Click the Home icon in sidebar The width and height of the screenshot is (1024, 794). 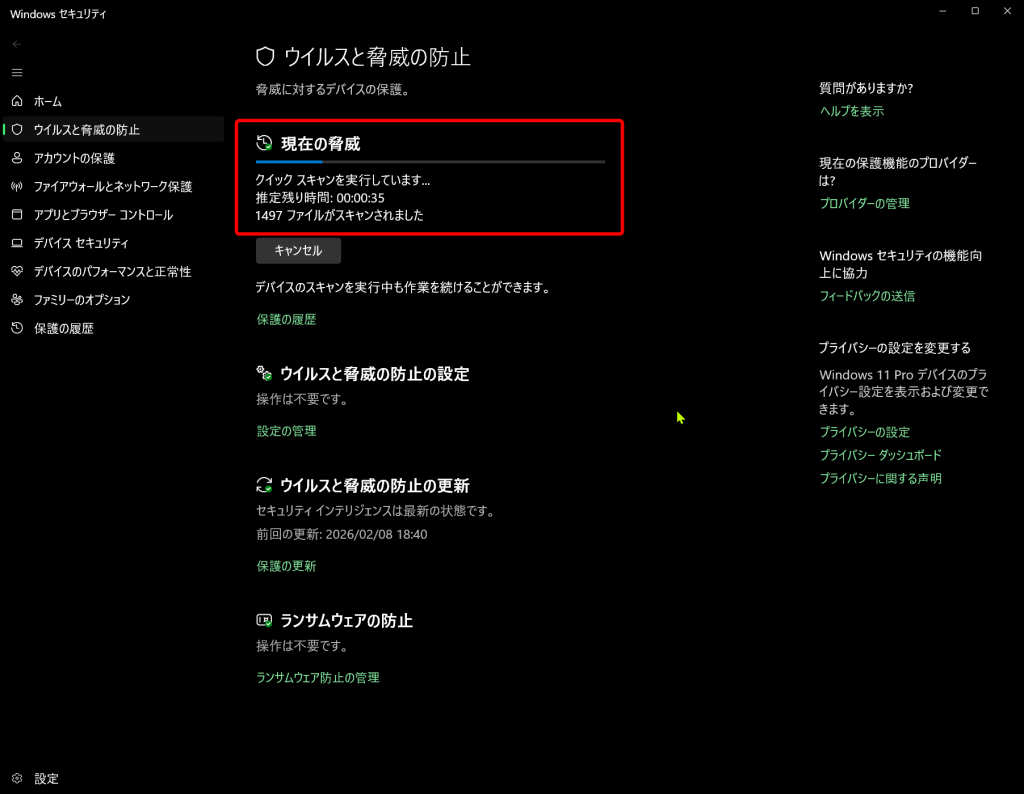(16, 101)
